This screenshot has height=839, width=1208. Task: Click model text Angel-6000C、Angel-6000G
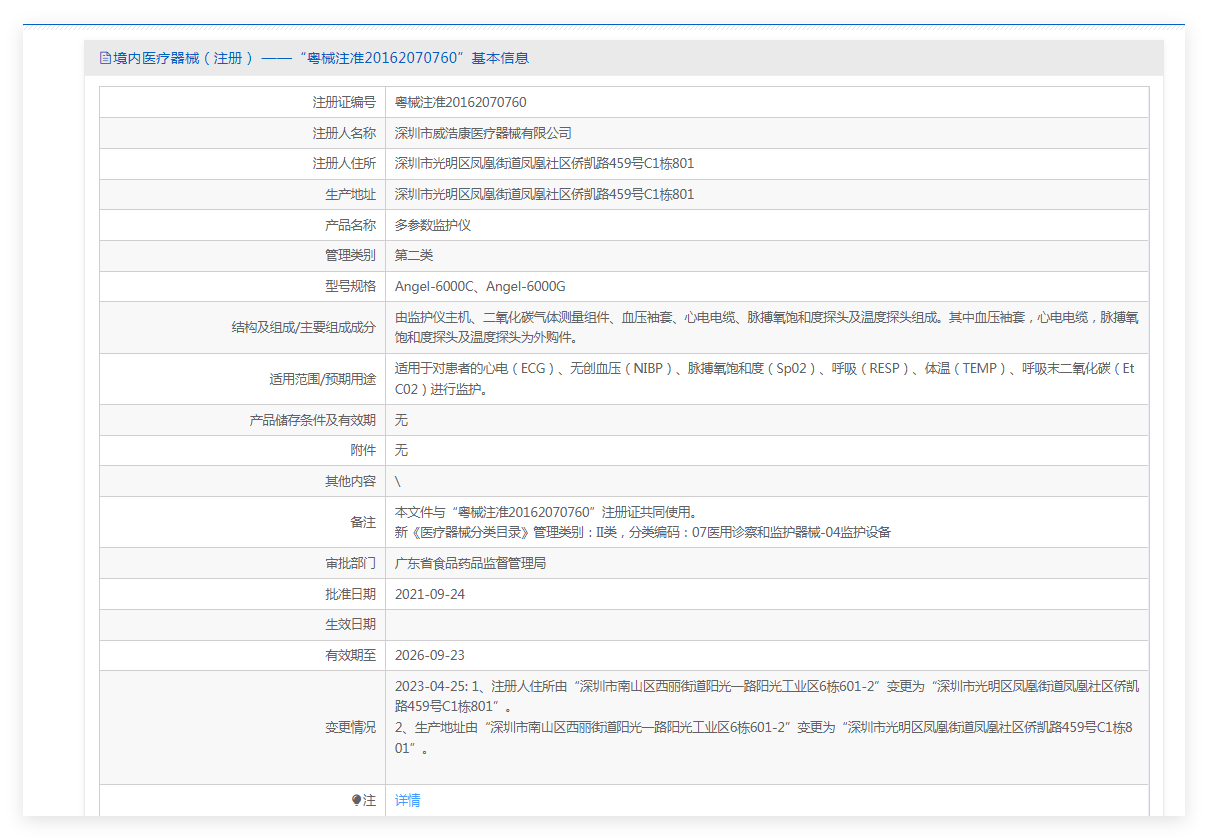tap(480, 286)
